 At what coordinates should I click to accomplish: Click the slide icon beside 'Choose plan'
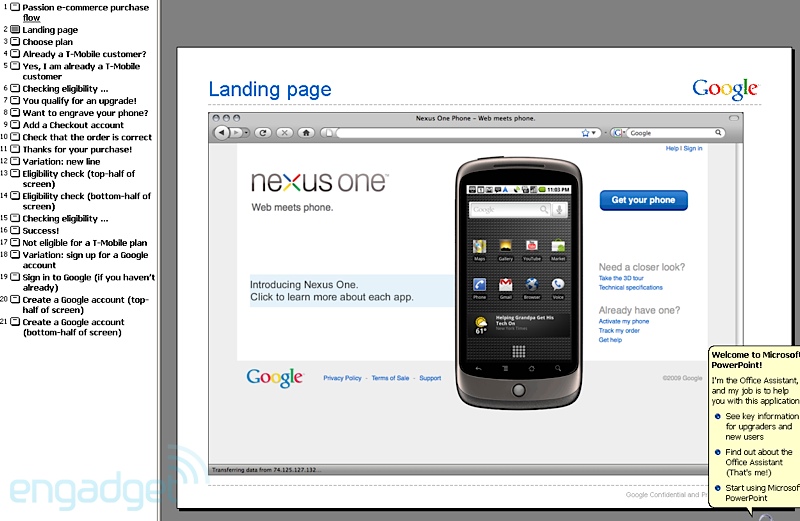(x=15, y=42)
